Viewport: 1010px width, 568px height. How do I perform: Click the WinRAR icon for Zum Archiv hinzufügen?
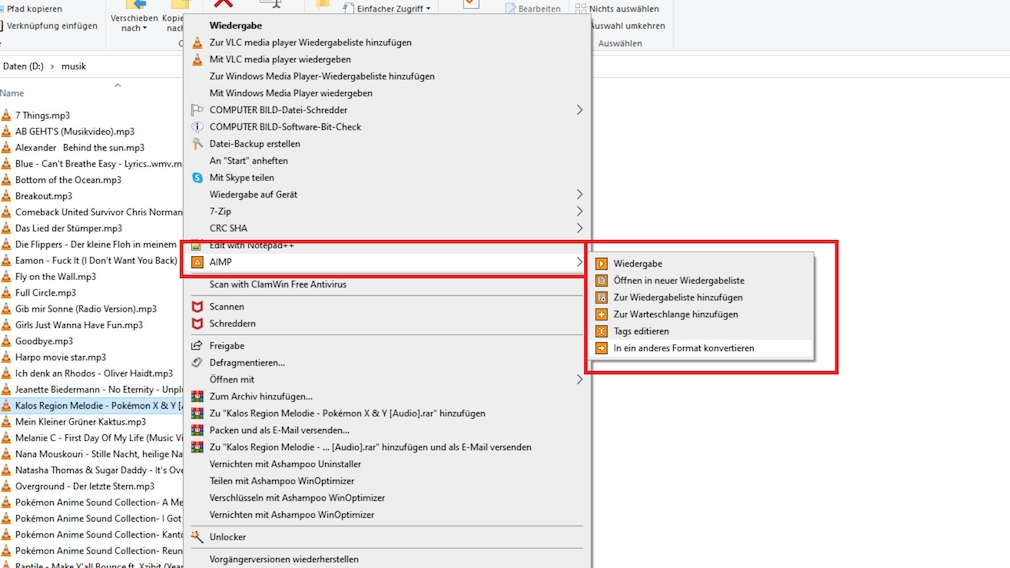pyautogui.click(x=197, y=397)
